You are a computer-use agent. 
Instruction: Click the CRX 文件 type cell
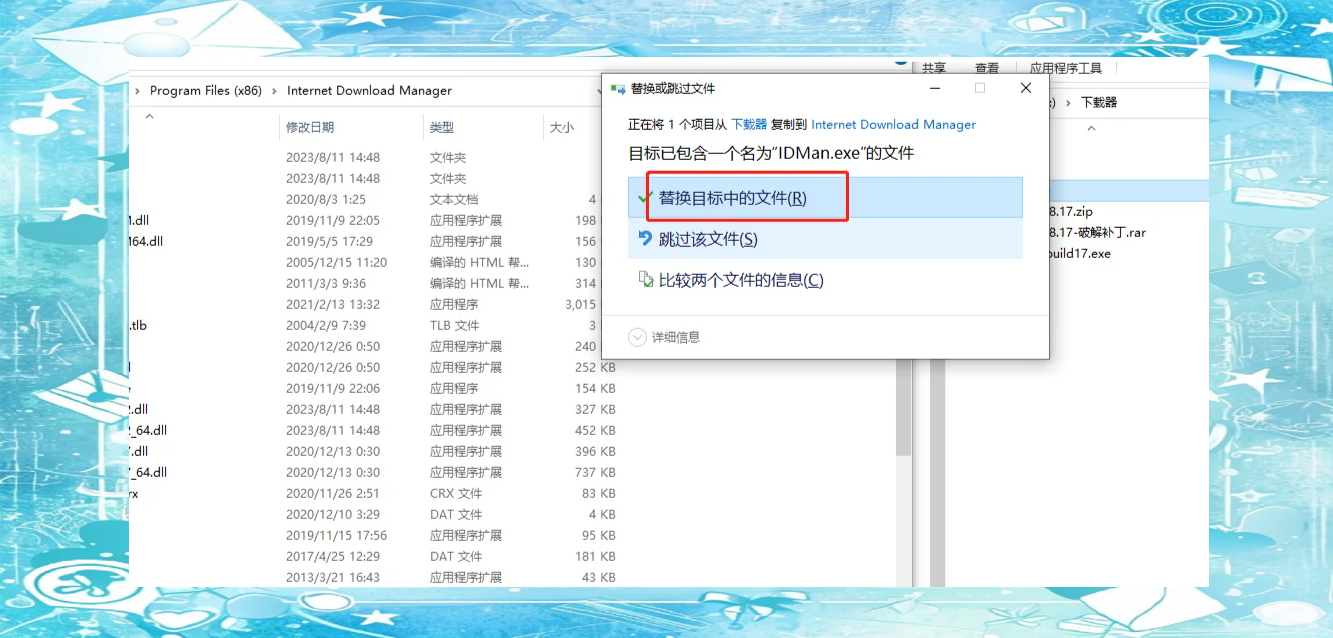point(456,494)
